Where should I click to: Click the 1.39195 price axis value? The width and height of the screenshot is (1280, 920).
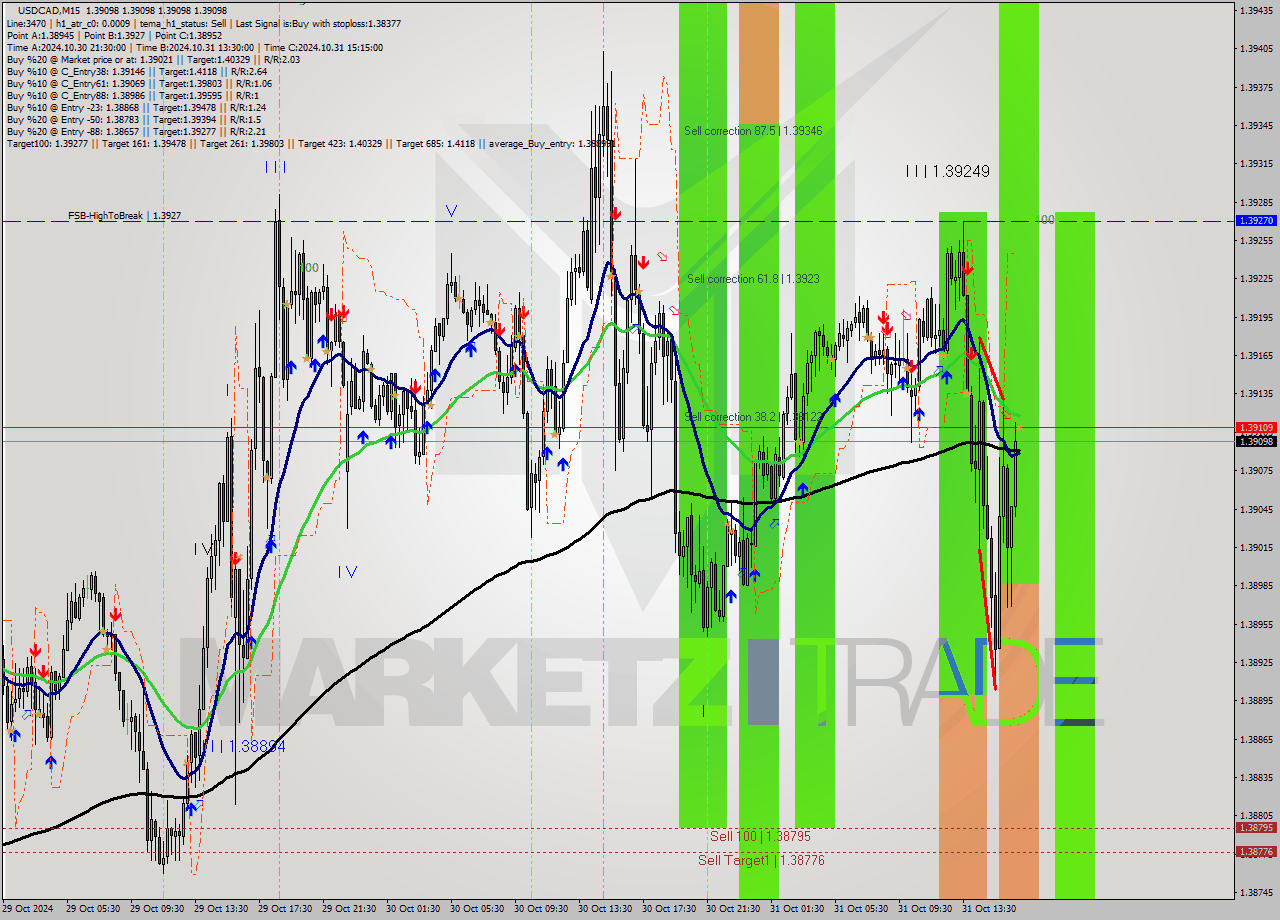(x=1255, y=317)
